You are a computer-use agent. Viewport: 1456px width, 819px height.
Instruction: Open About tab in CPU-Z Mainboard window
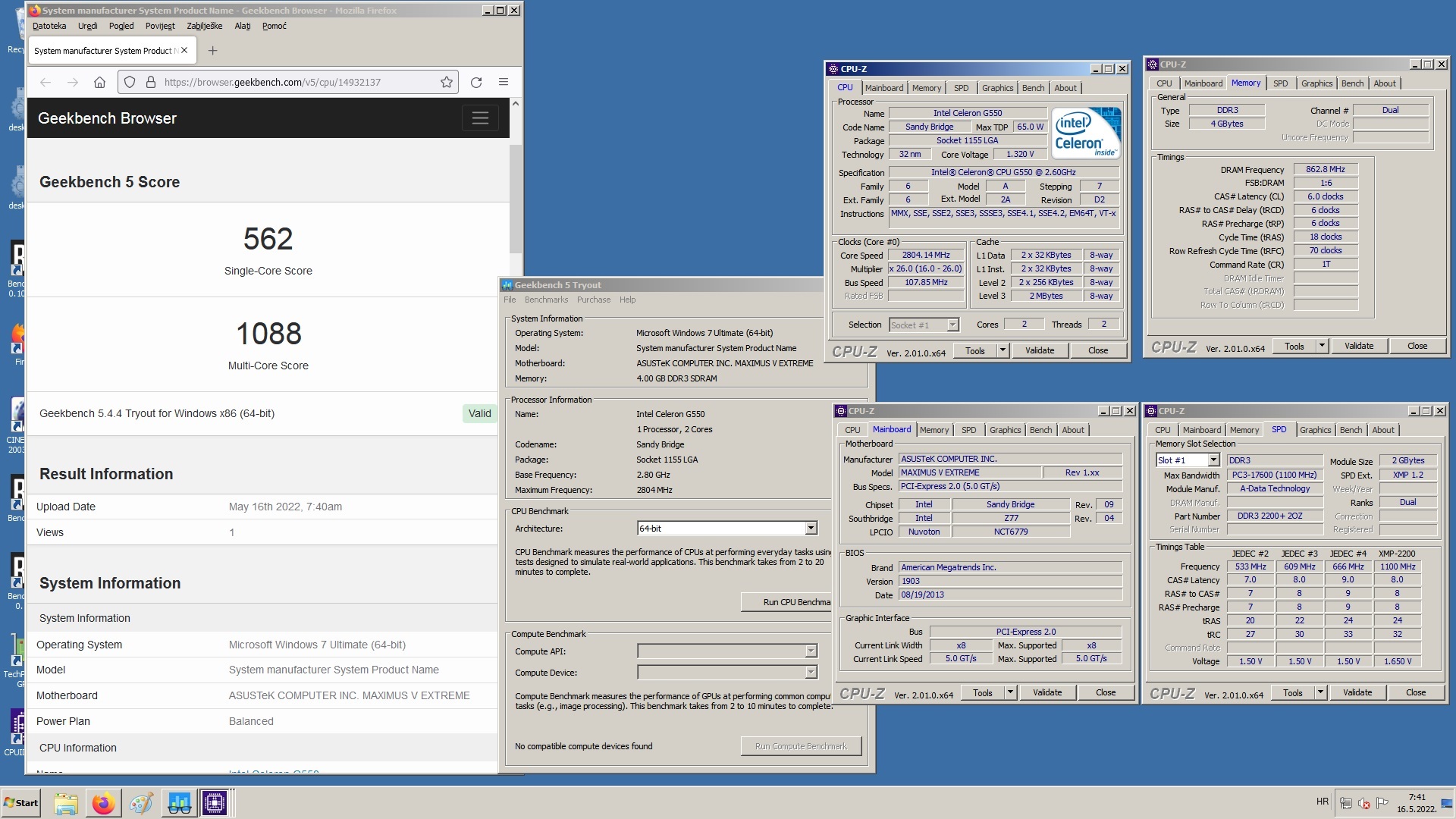(x=1073, y=430)
